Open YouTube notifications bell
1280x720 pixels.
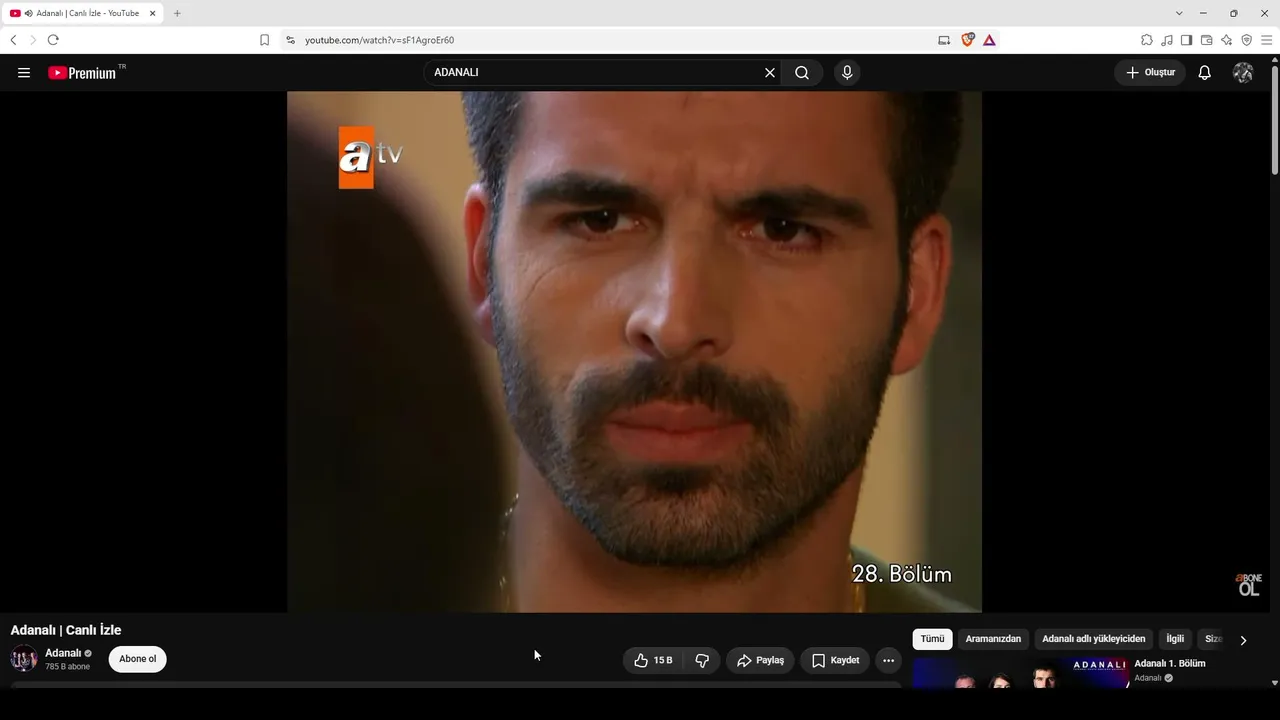1205,73
